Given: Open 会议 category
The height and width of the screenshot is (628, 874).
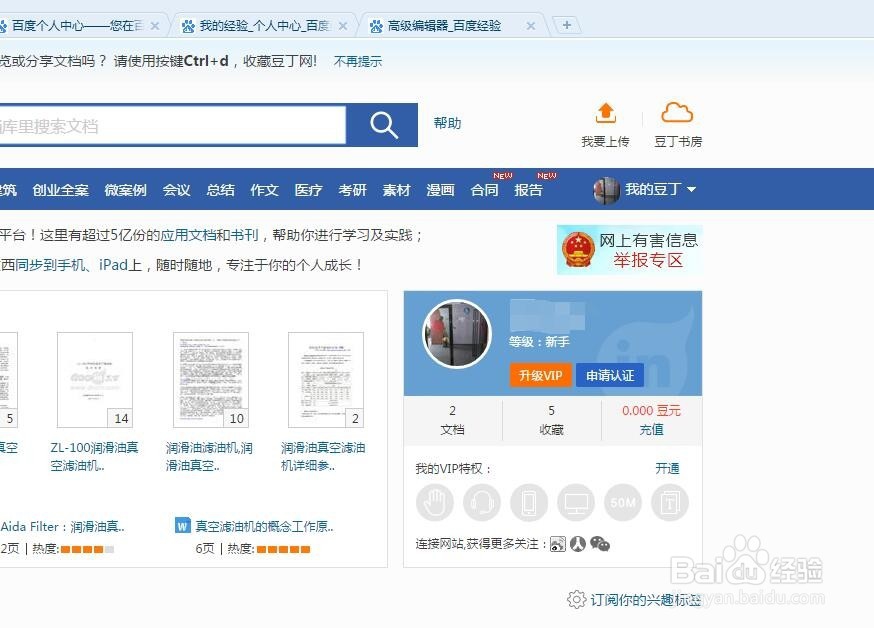Looking at the screenshot, I should (176, 190).
